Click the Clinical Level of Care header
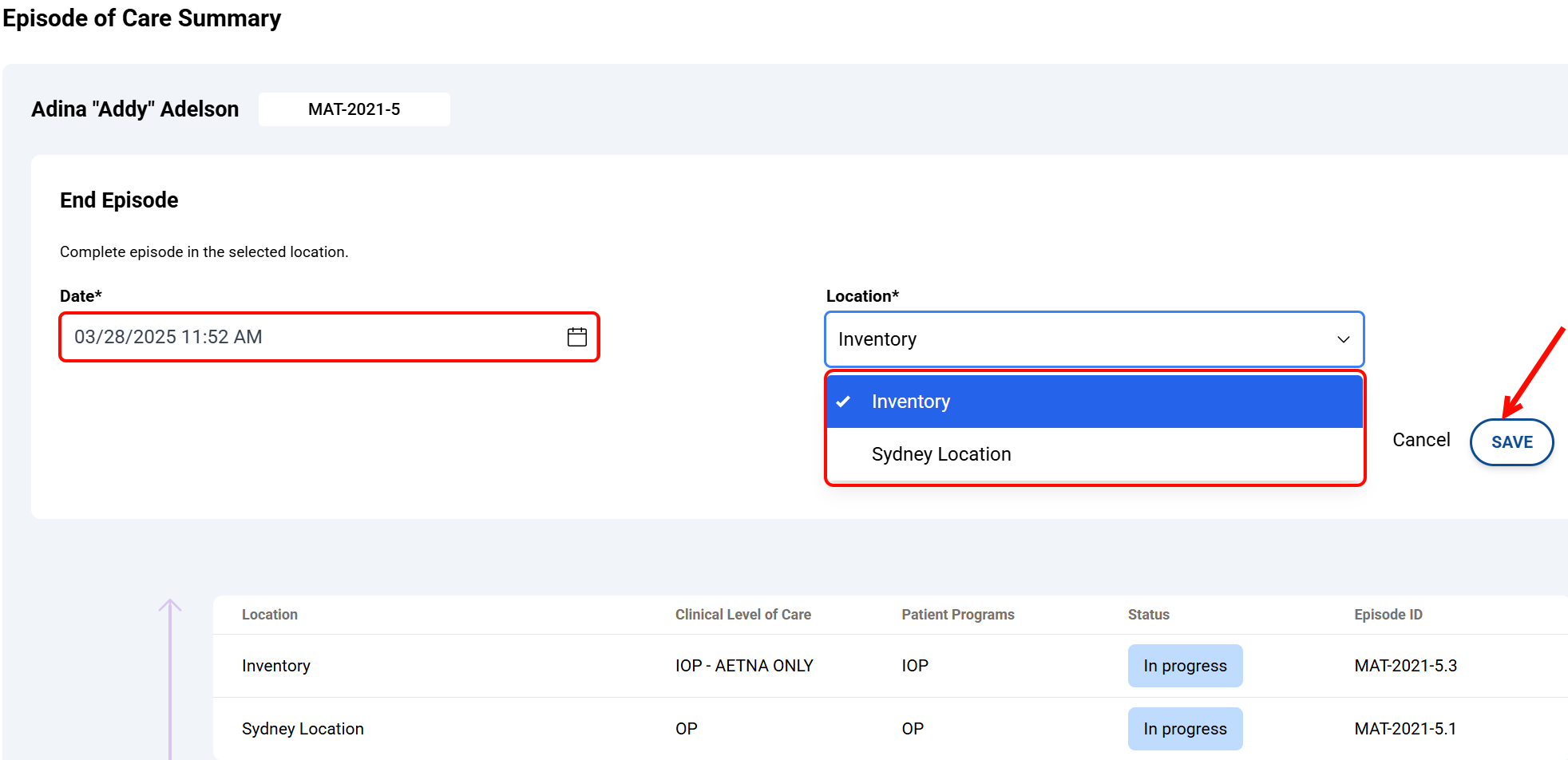The image size is (1568, 760). [742, 615]
